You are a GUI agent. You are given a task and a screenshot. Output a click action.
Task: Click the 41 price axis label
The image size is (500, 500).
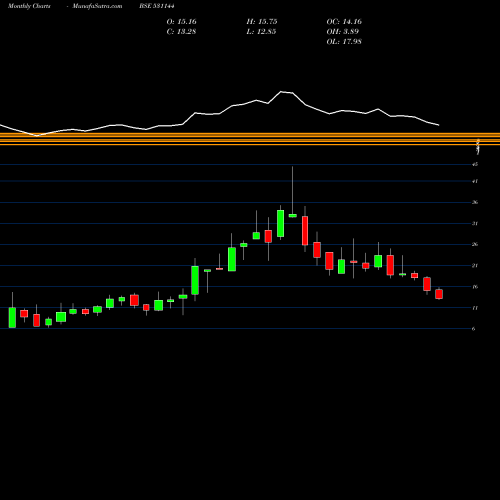475,181
